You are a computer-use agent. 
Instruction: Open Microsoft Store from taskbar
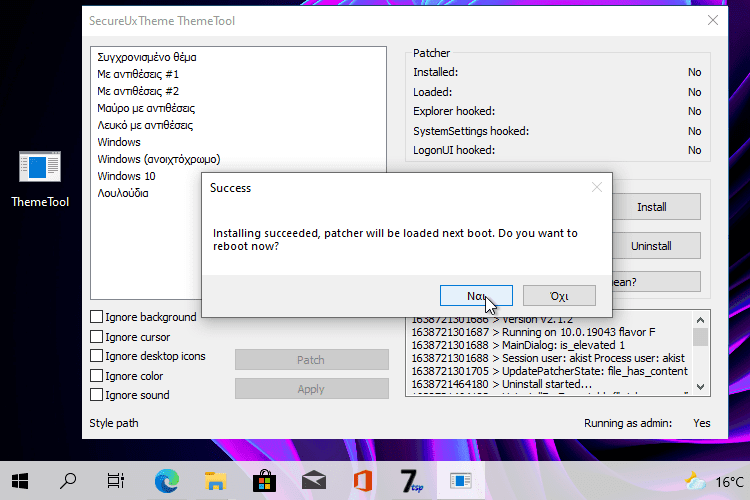coord(265,481)
